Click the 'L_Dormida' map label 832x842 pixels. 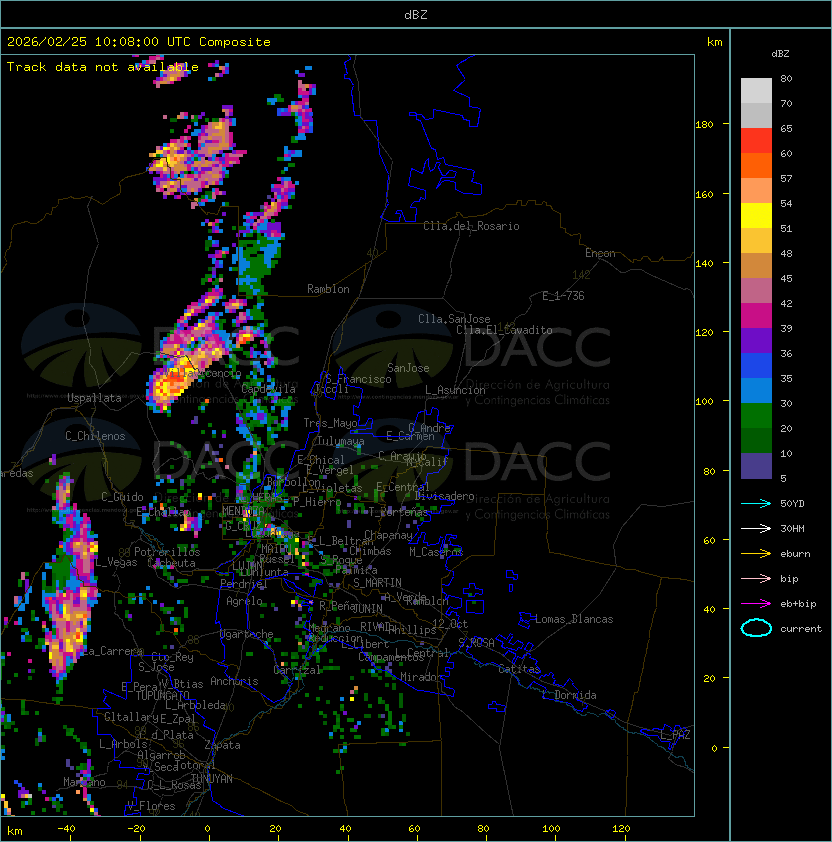coord(569,695)
